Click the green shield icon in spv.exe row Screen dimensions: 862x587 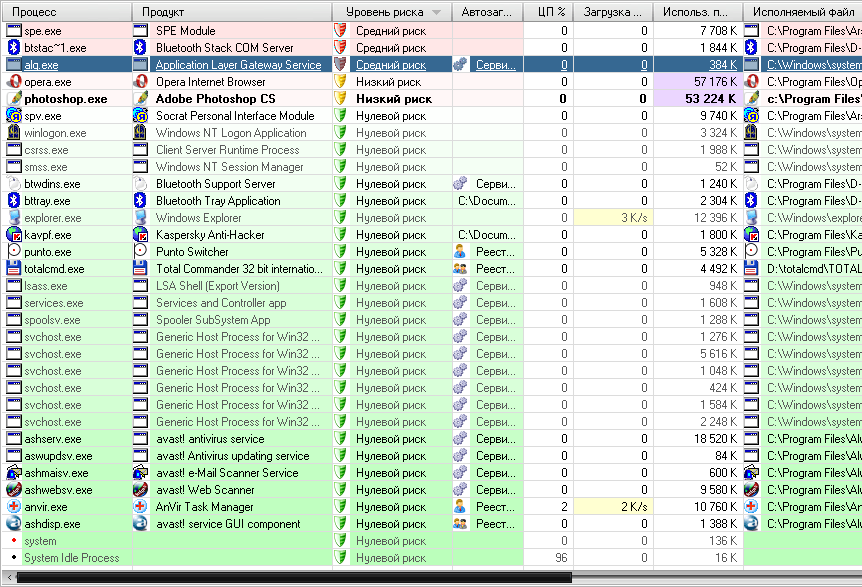pyautogui.click(x=341, y=116)
